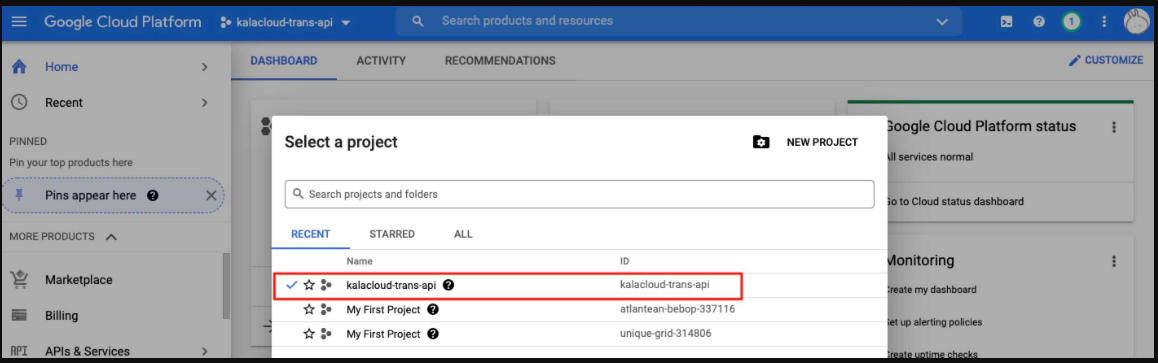Expand the Home submenu chevron
Screen dimensions: 1158x363
pyautogui.click(x=205, y=66)
